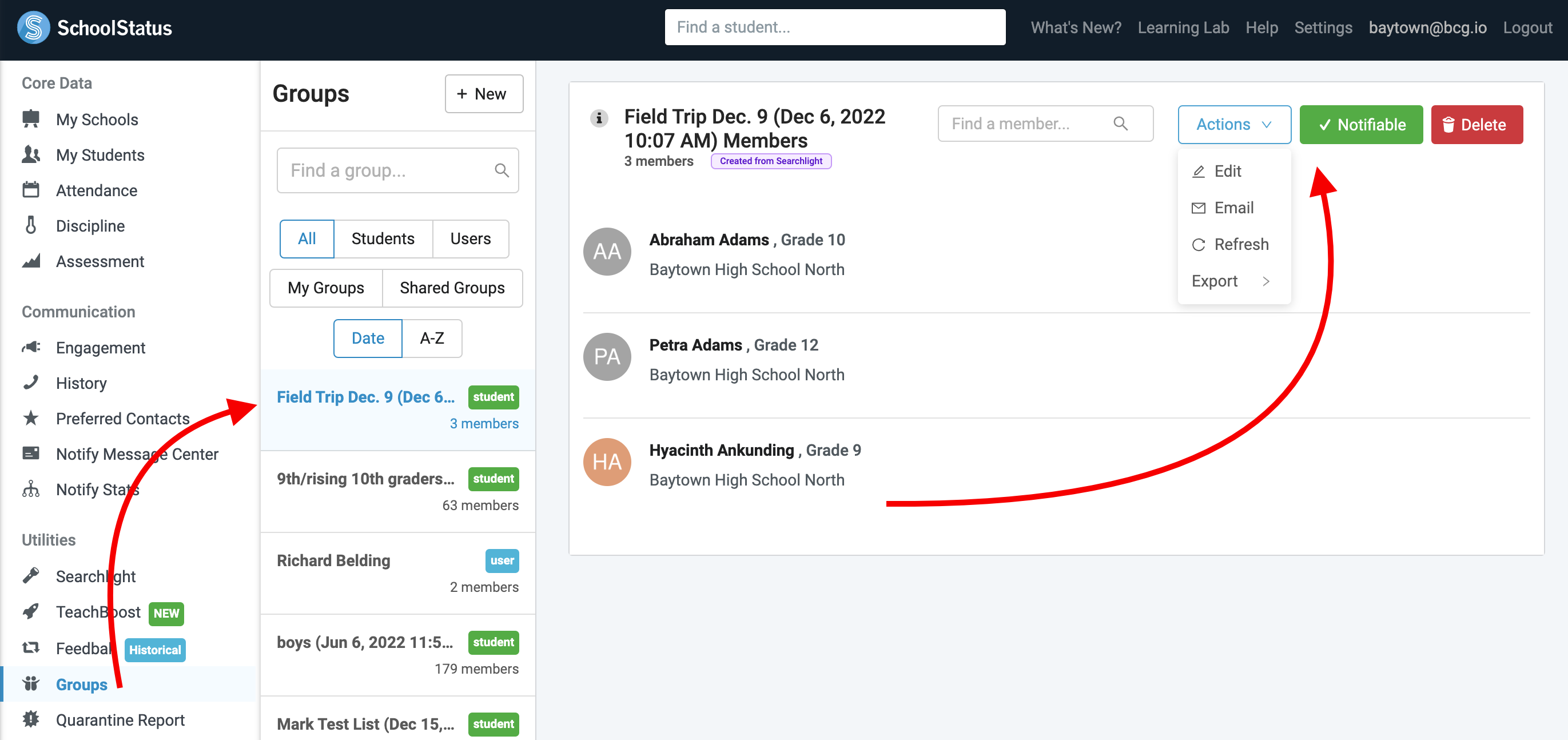Open Engagement in the Communication section
Screen dimensions: 1568x740
(101, 348)
